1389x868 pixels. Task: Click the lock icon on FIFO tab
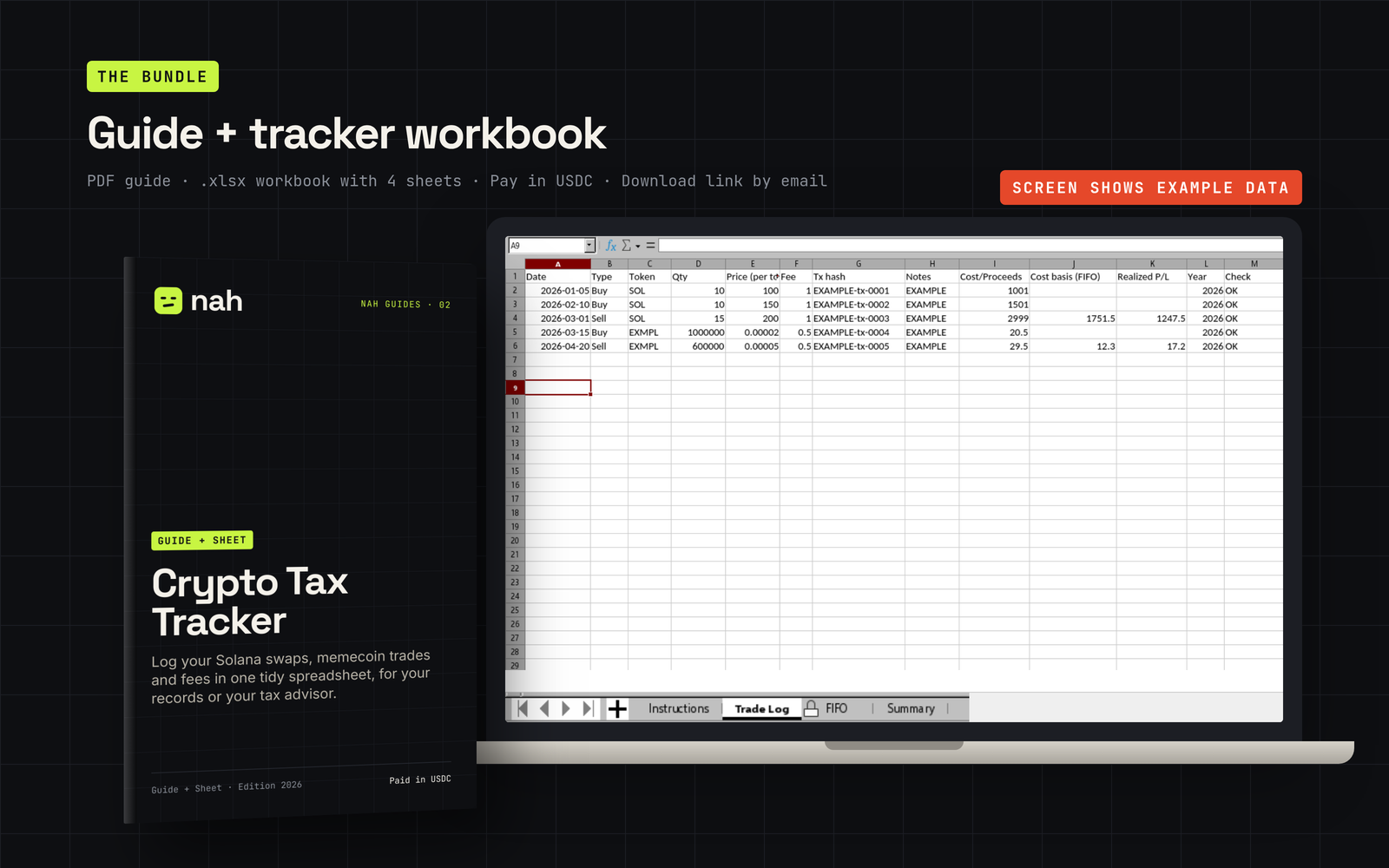coord(811,708)
